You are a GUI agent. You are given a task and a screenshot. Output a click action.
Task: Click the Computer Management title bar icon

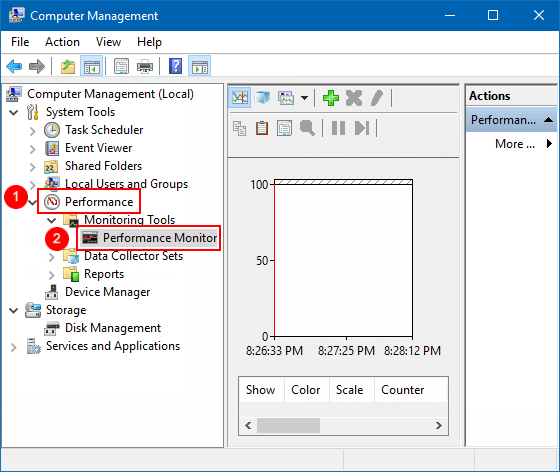(16, 15)
